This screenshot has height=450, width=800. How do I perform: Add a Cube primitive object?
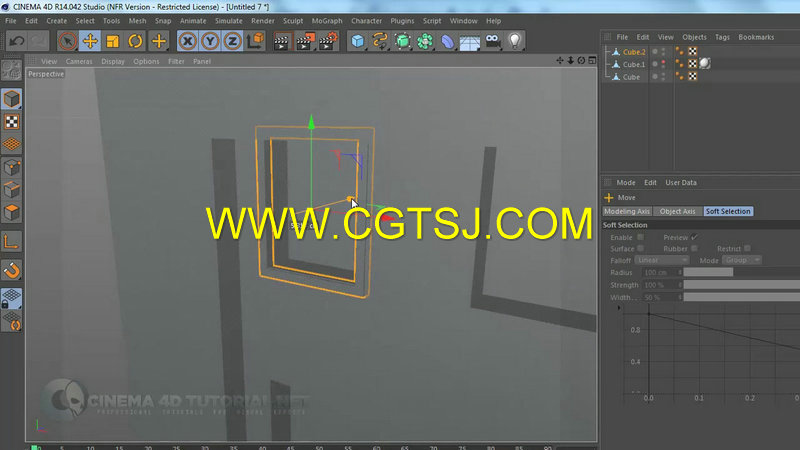358,41
